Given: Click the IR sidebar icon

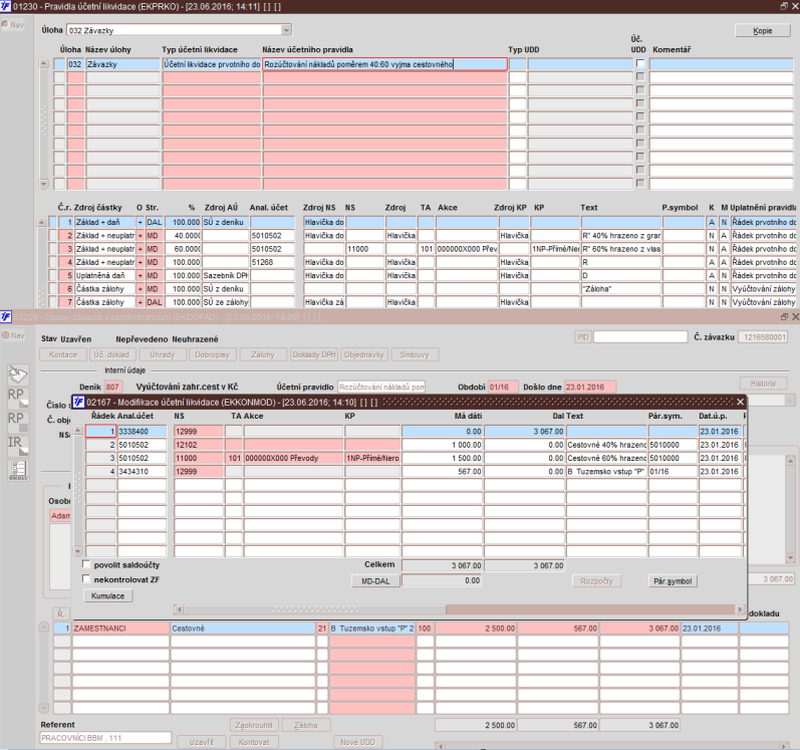Looking at the screenshot, I should pos(18,445).
